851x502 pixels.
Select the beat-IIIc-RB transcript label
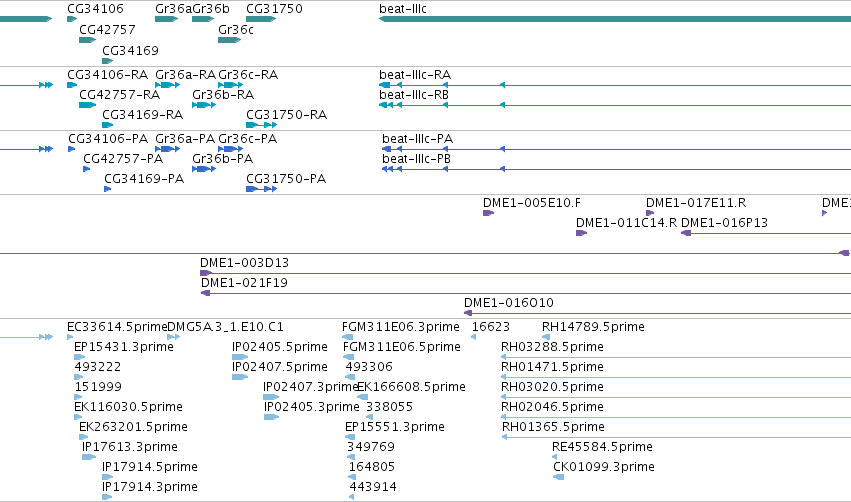pyautogui.click(x=414, y=95)
